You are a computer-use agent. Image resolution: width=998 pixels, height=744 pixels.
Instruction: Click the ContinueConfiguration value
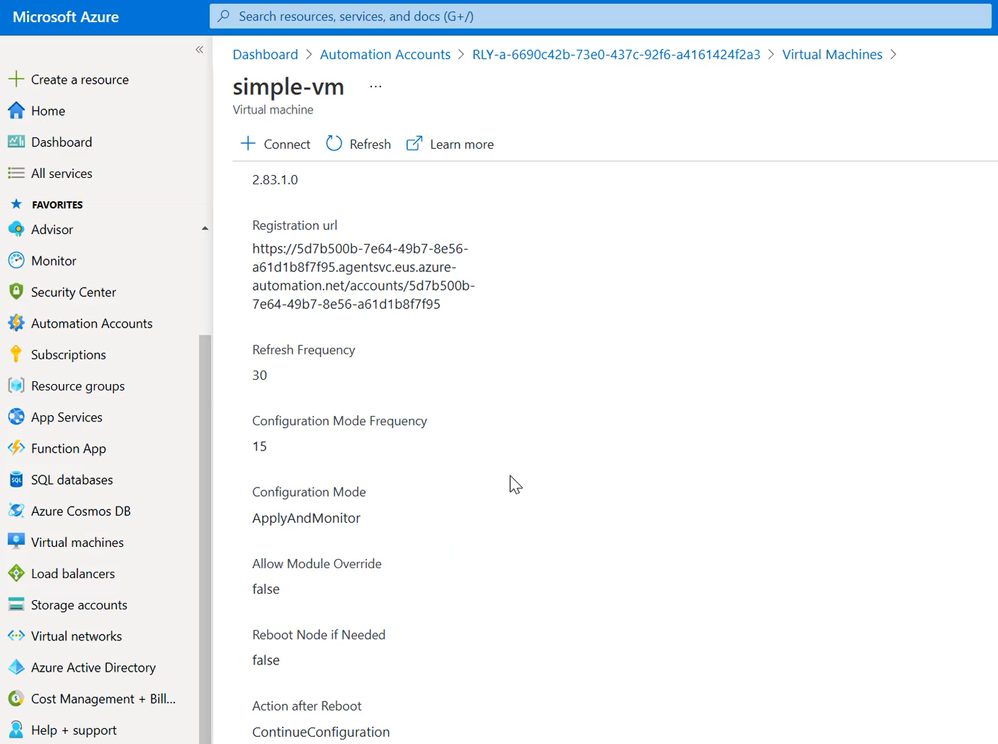click(x=321, y=732)
